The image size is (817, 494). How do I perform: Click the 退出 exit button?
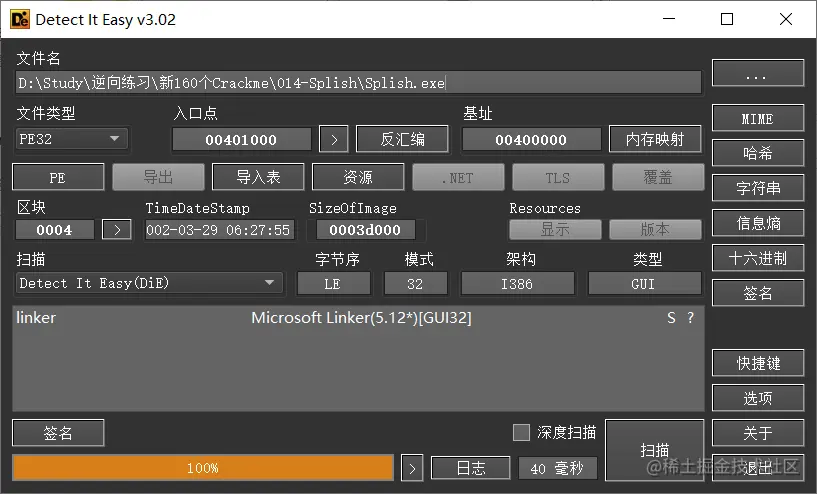(758, 467)
